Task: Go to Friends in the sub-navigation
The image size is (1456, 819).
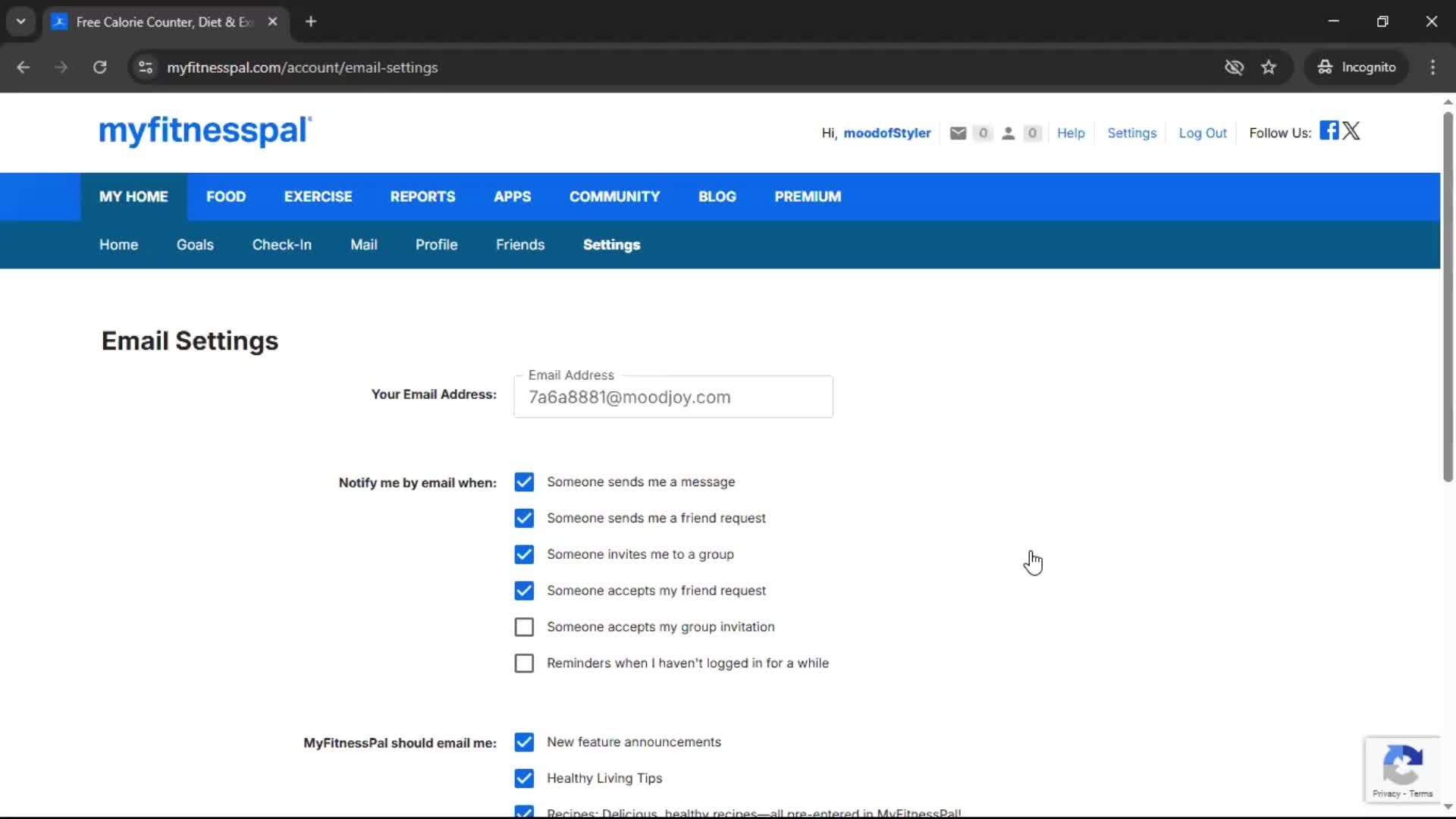Action: (x=520, y=245)
